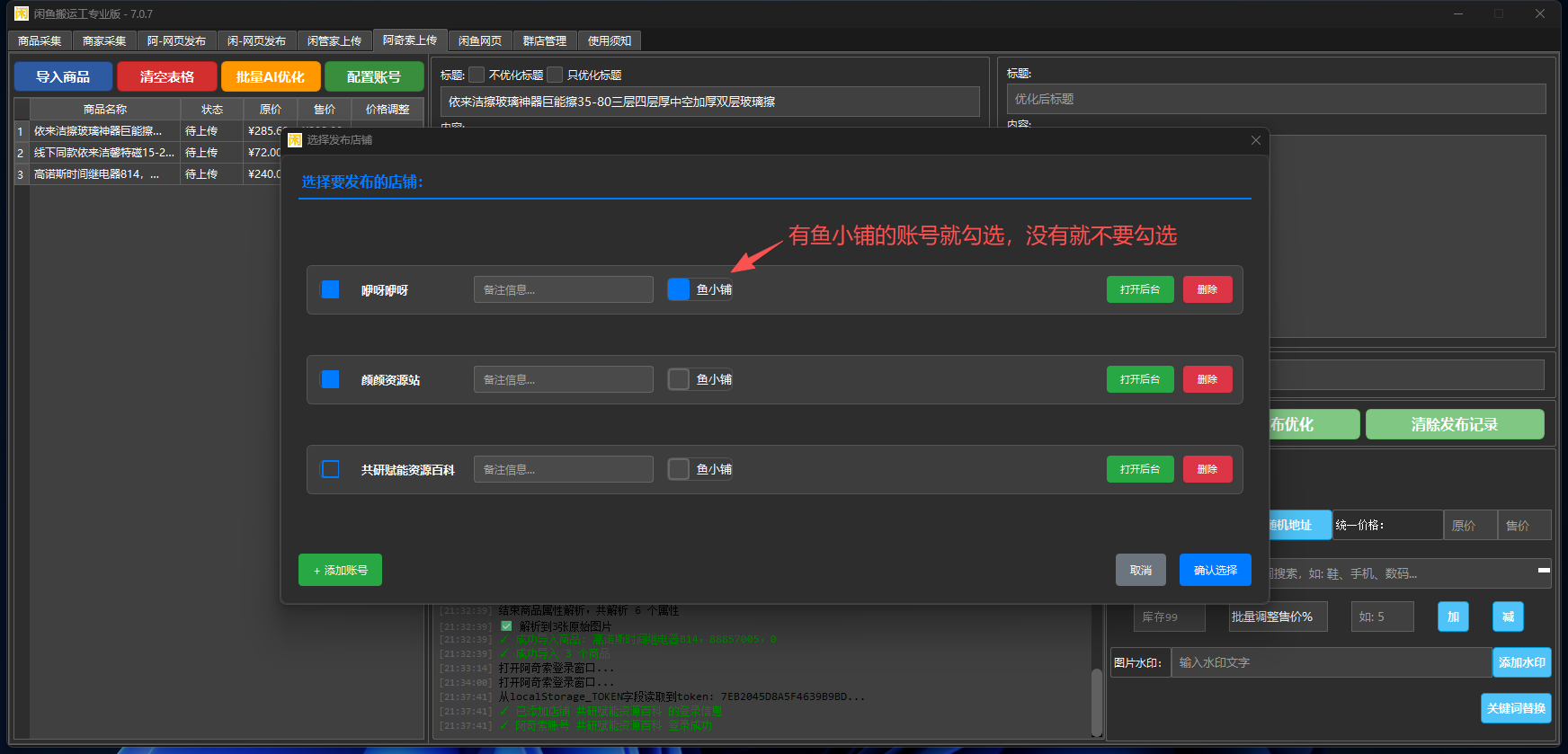Uncheck the 咿呀咿呀 account checkbox
The height and width of the screenshot is (754, 1568).
(331, 289)
